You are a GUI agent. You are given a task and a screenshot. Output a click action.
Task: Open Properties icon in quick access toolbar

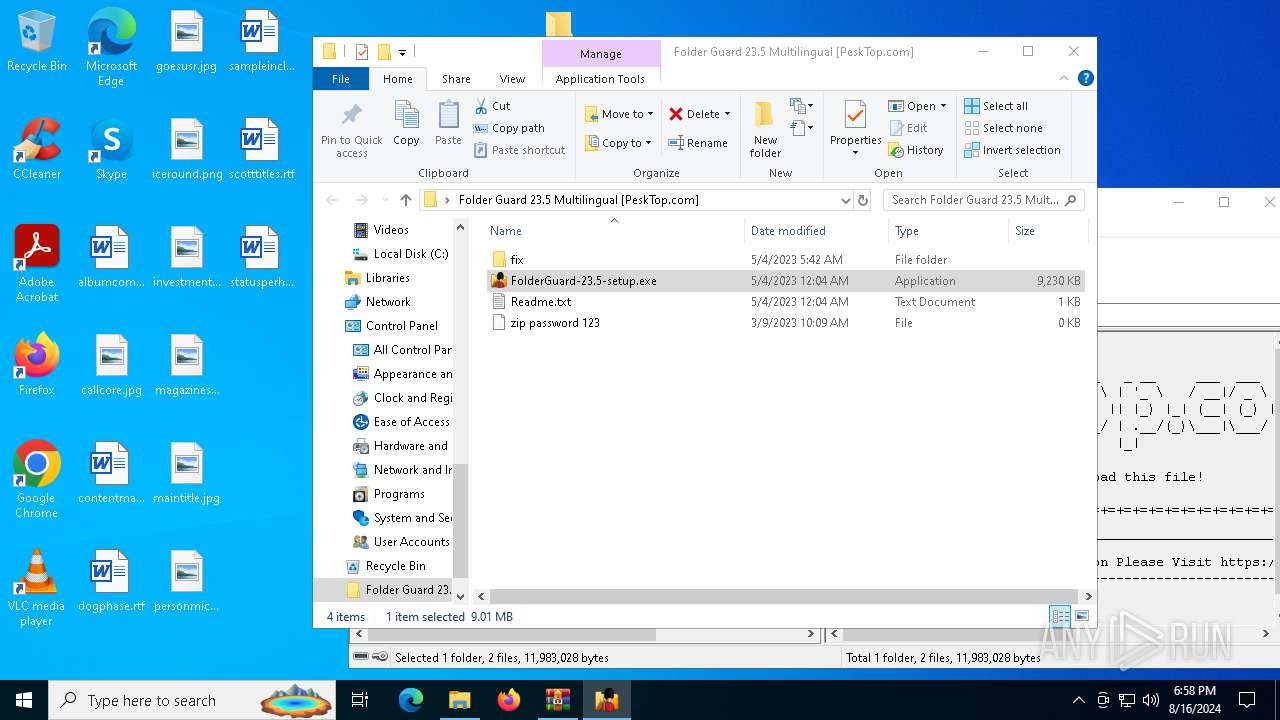point(362,52)
